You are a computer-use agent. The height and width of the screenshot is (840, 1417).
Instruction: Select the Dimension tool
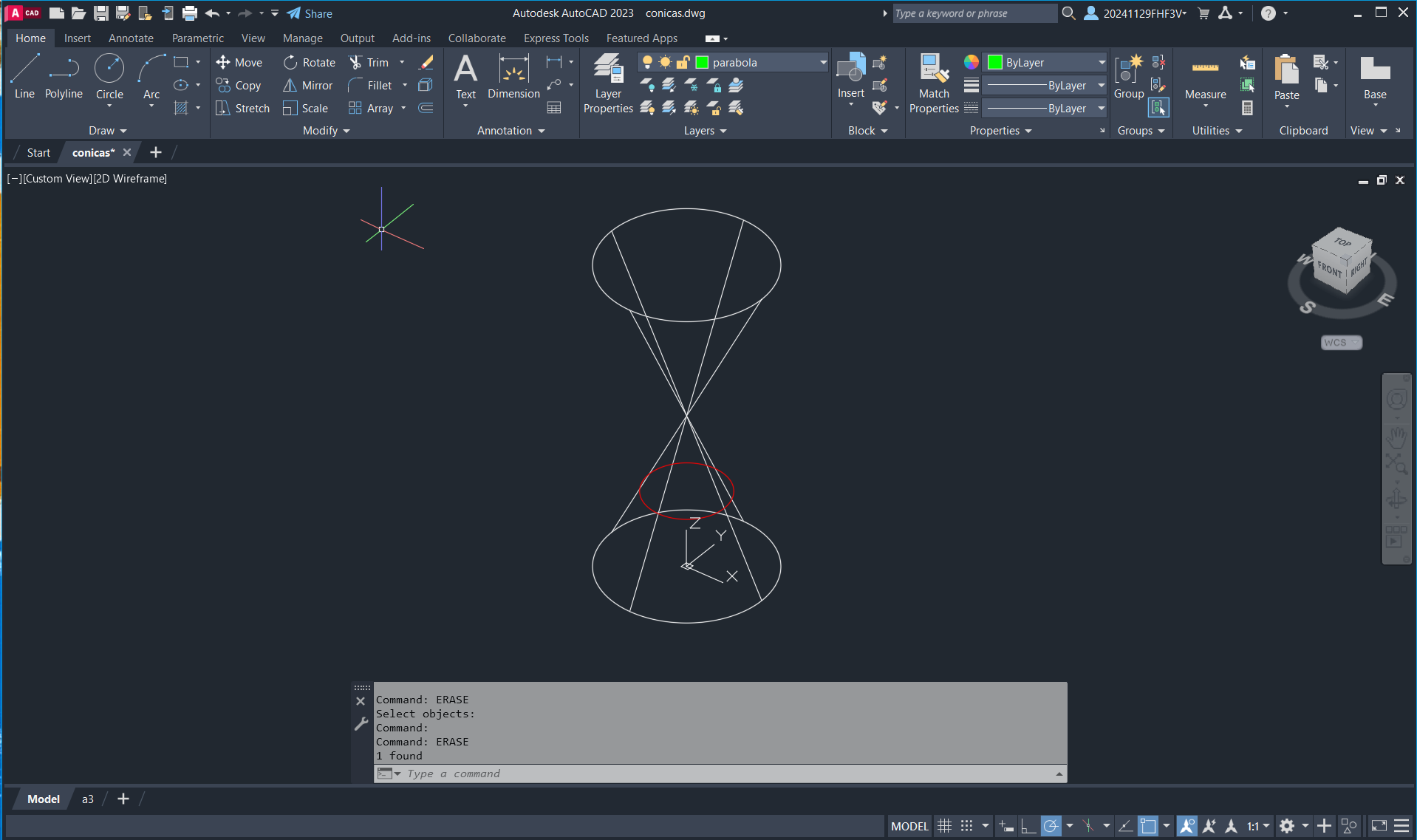(x=514, y=76)
